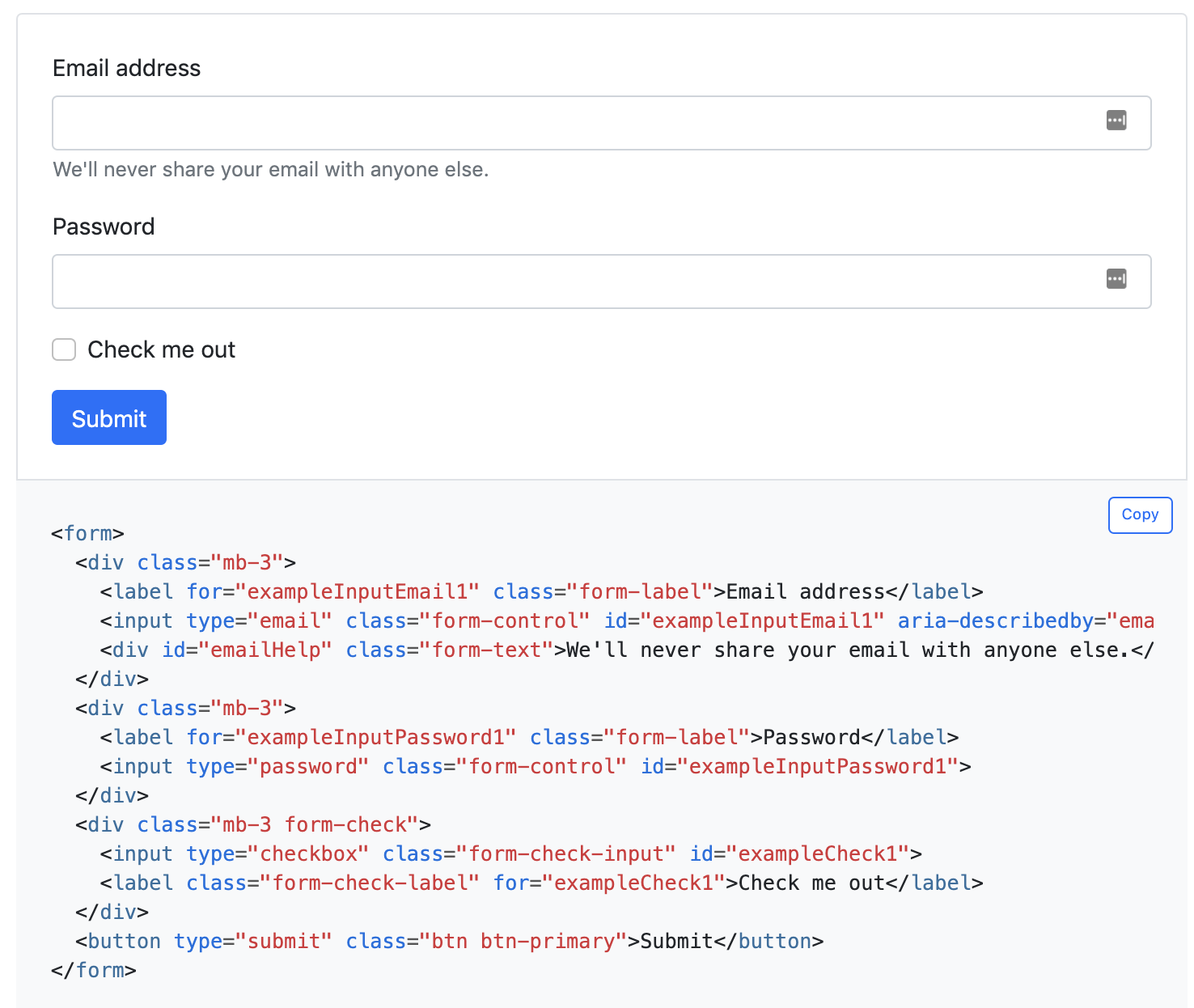The height and width of the screenshot is (1008, 1194).
Task: Click the closing </form> tag in code
Action: [94, 971]
